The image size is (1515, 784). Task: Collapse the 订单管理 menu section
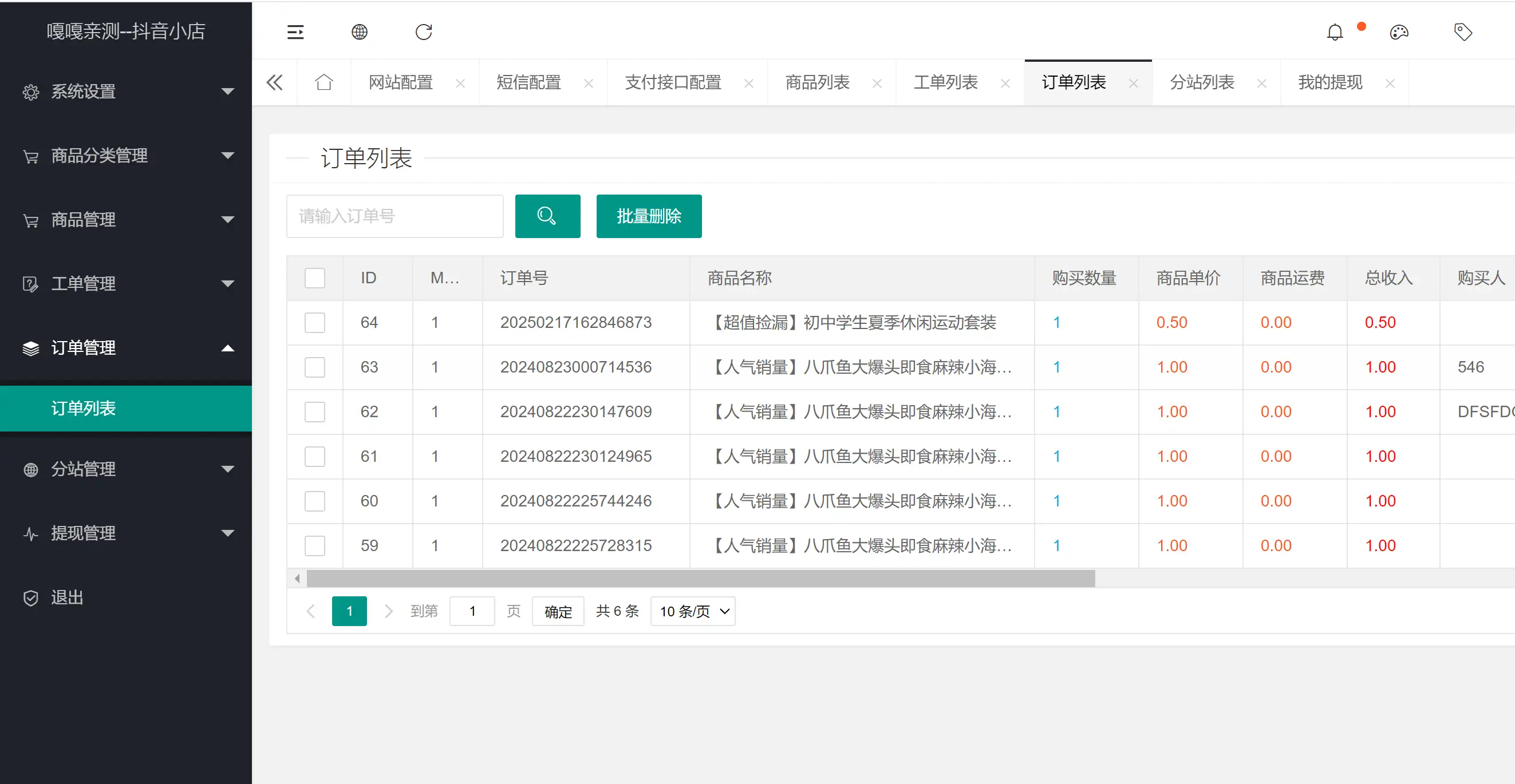coord(83,347)
